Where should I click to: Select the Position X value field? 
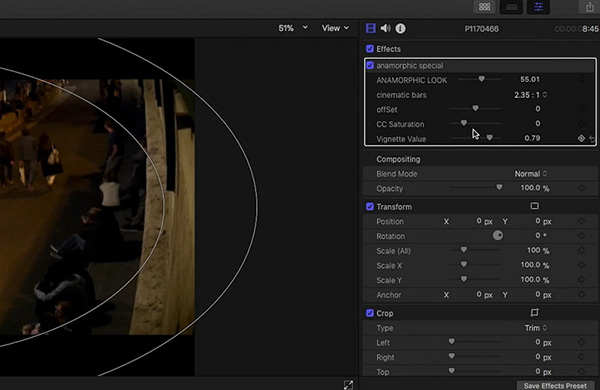tap(484, 221)
